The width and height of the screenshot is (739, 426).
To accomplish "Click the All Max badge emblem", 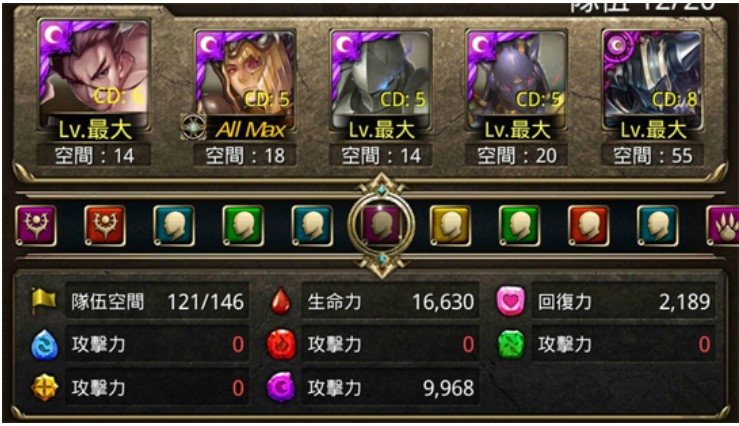I will [x=193, y=127].
